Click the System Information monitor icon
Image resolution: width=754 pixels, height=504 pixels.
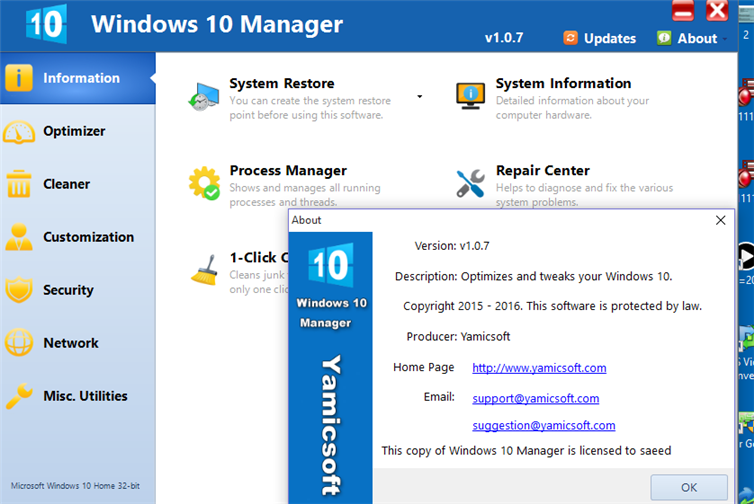coord(470,98)
